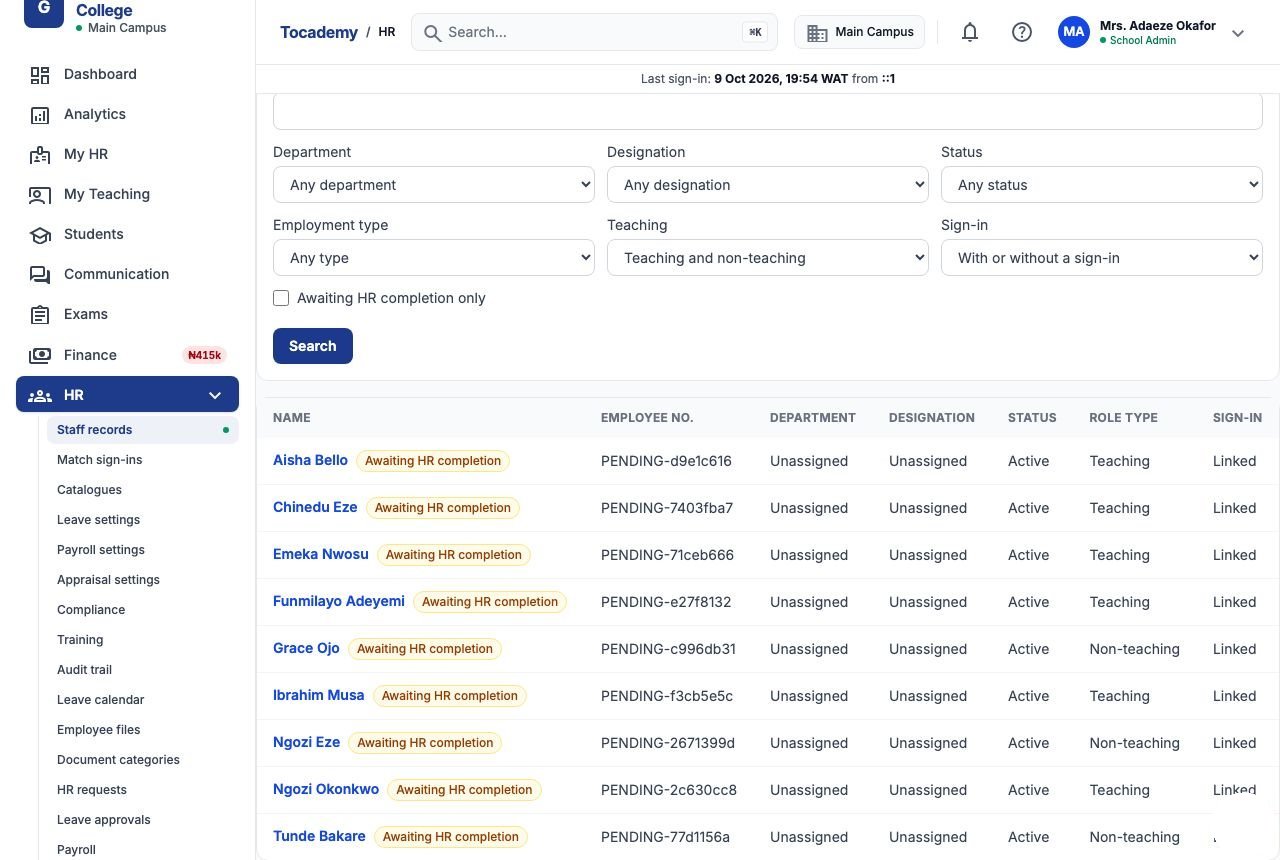Image resolution: width=1280 pixels, height=860 pixels.
Task: Click the Search button
Action: [x=313, y=346]
